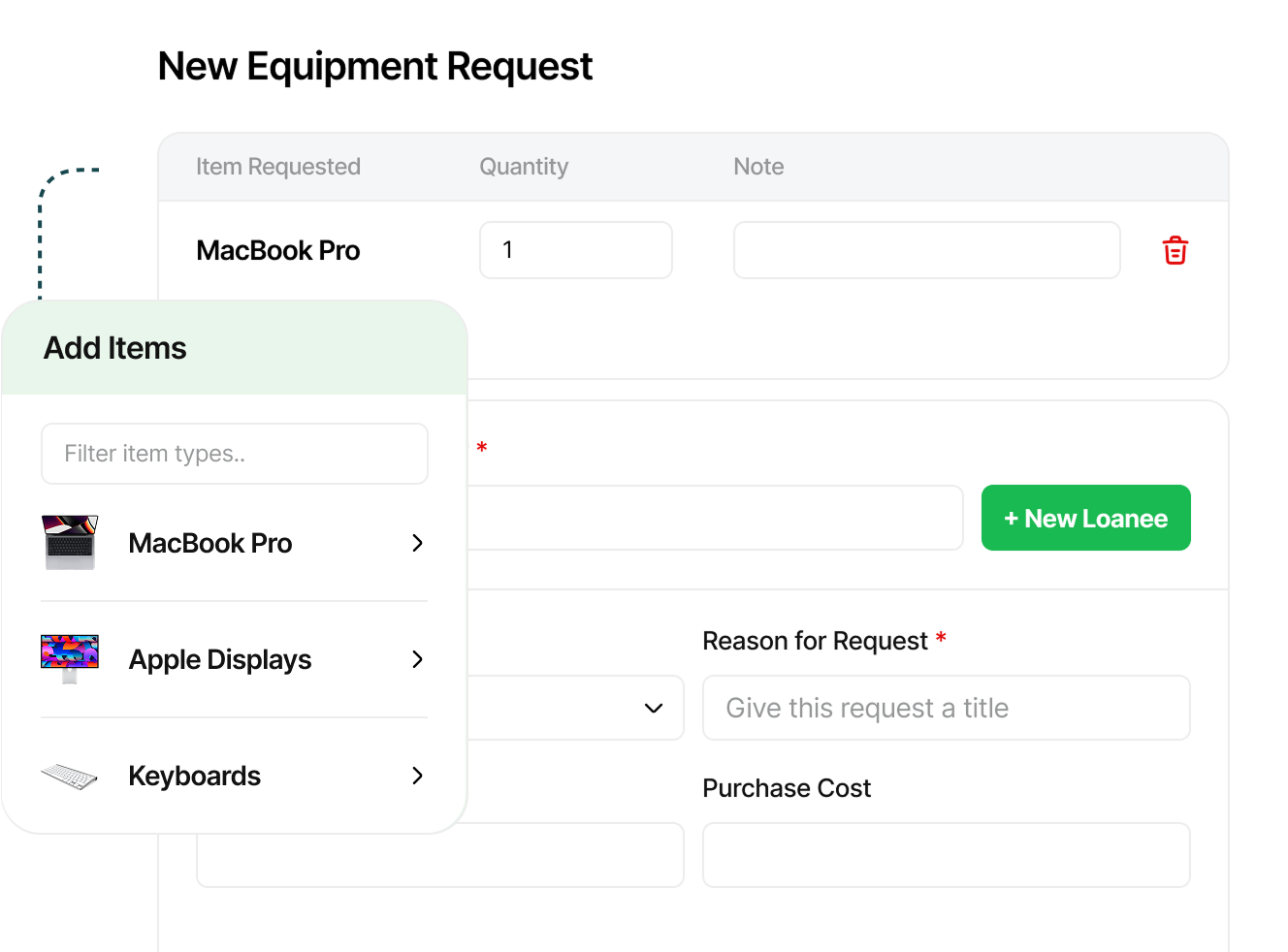This screenshot has height=952, width=1288.
Task: Click the MacBook Pro thumbnail in Add Items
Action: 69,543
